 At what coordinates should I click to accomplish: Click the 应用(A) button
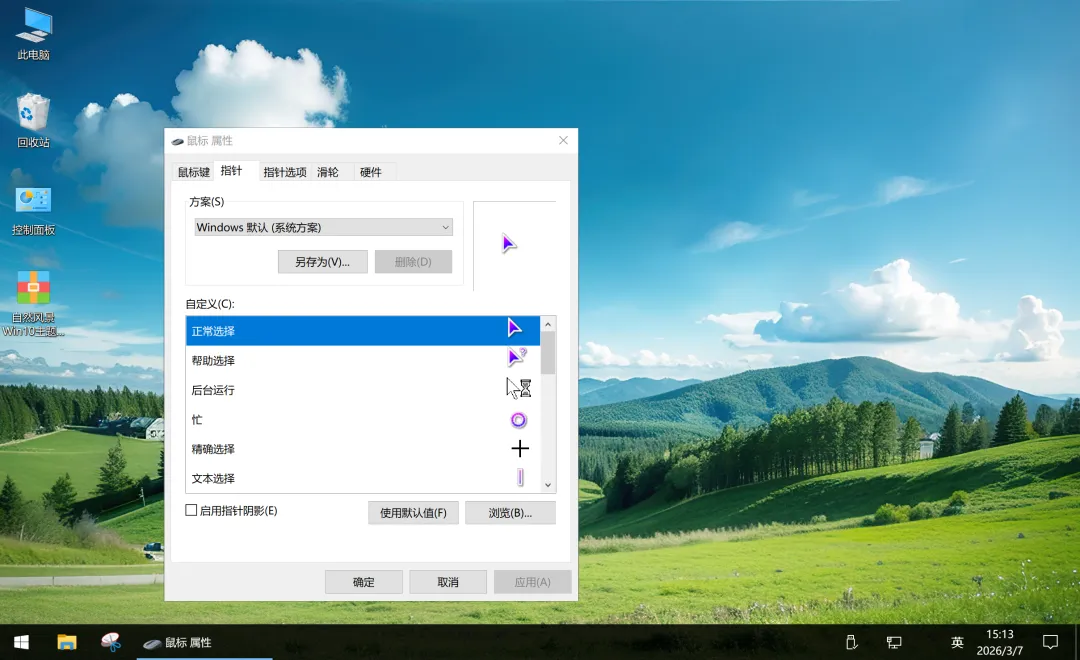tap(532, 582)
